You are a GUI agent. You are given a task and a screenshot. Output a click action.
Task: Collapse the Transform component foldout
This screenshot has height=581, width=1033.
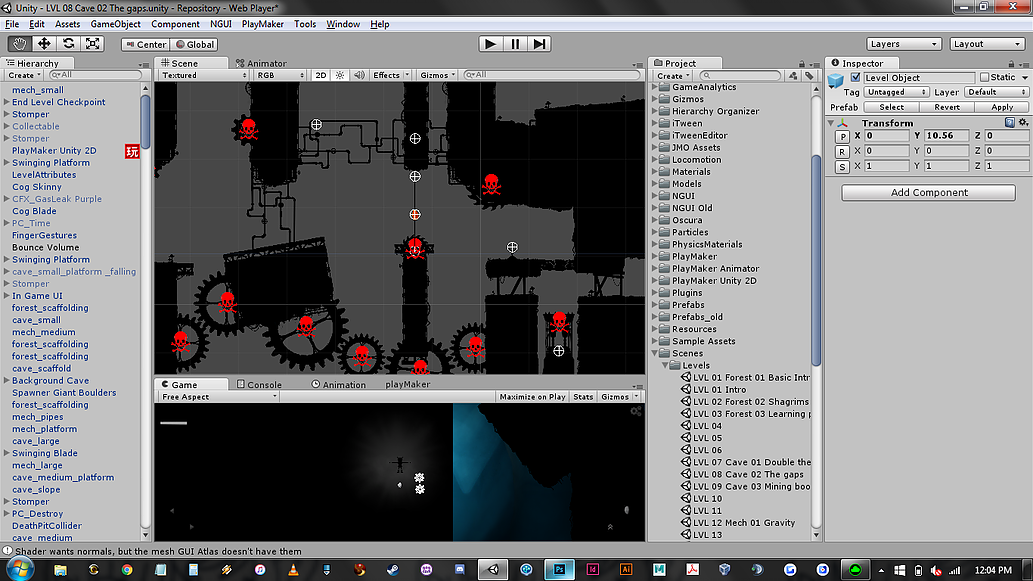pos(831,123)
